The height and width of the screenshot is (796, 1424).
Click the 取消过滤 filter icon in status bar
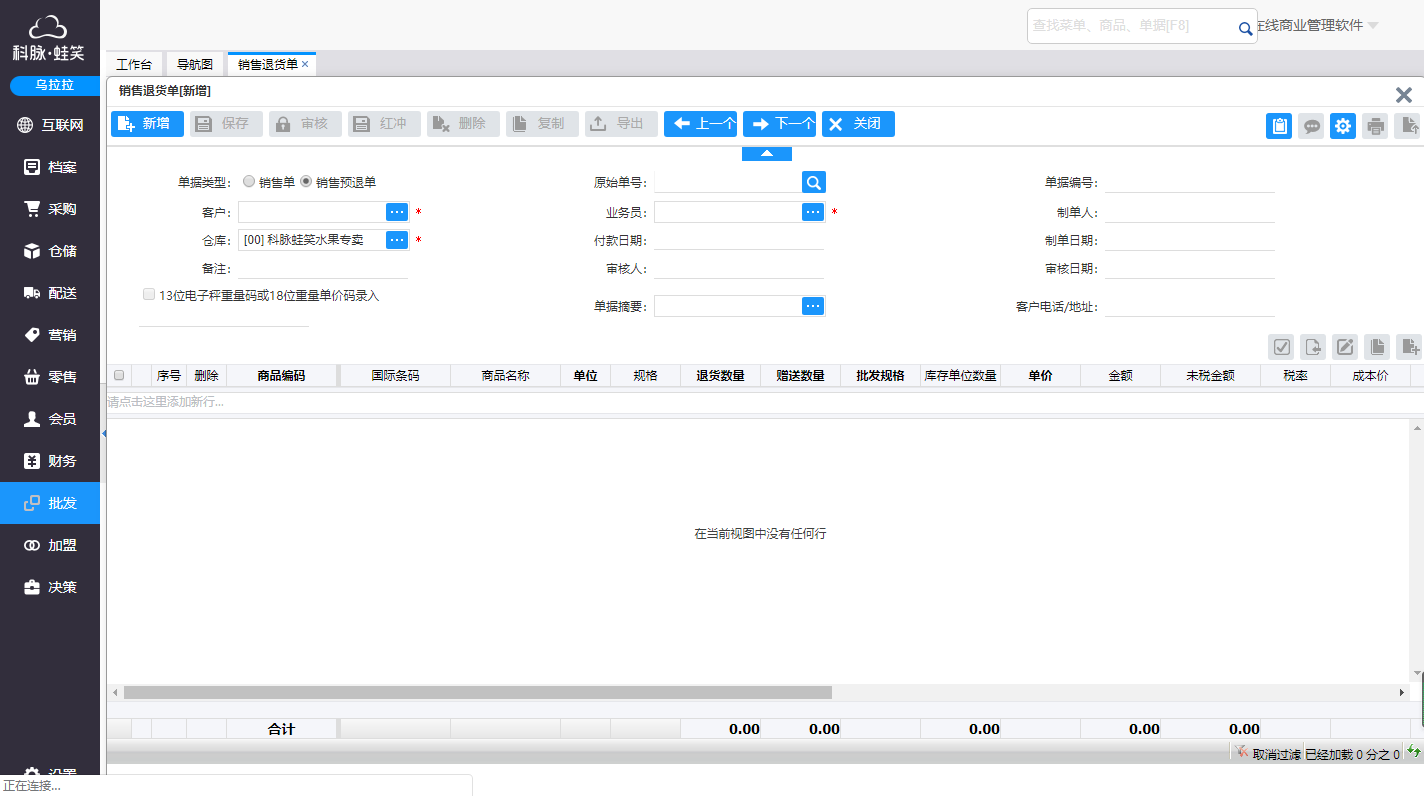click(1241, 753)
